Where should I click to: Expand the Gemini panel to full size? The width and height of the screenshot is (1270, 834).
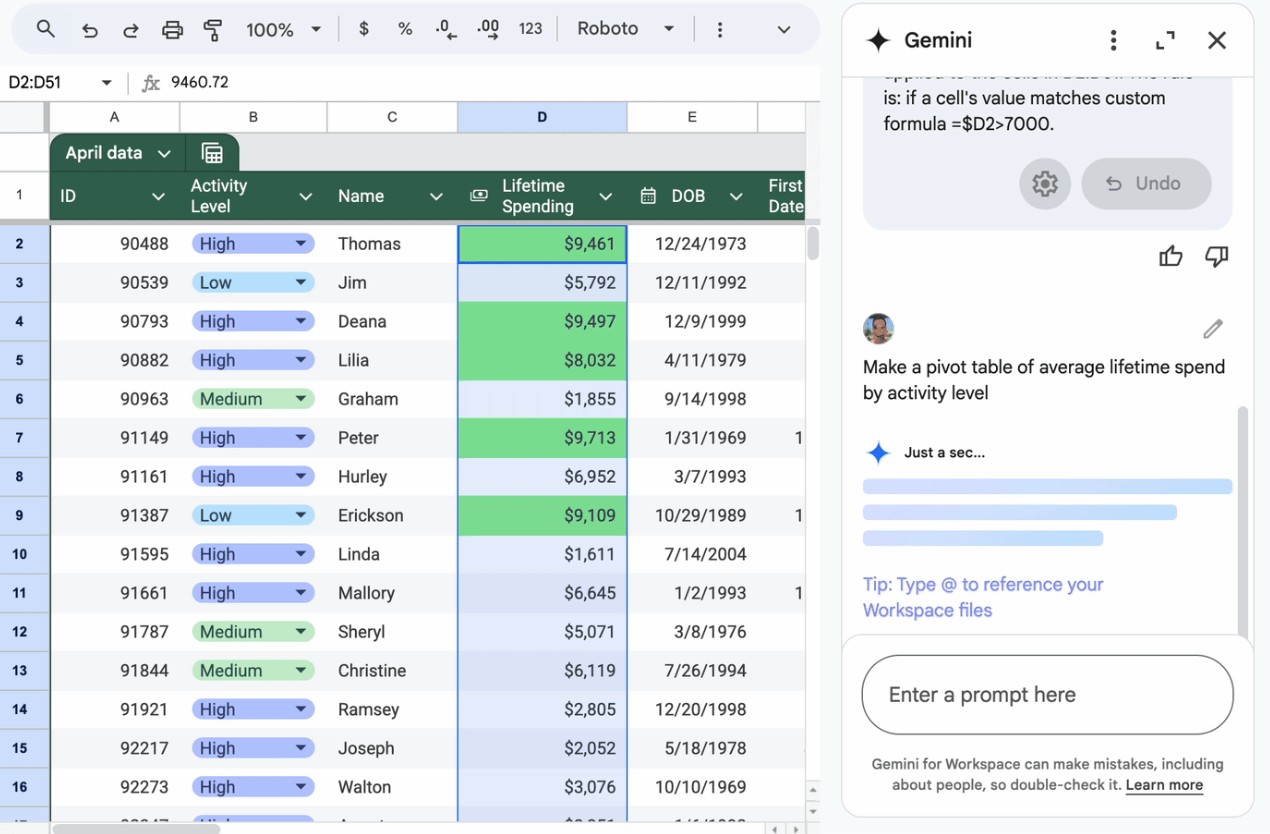[1165, 40]
